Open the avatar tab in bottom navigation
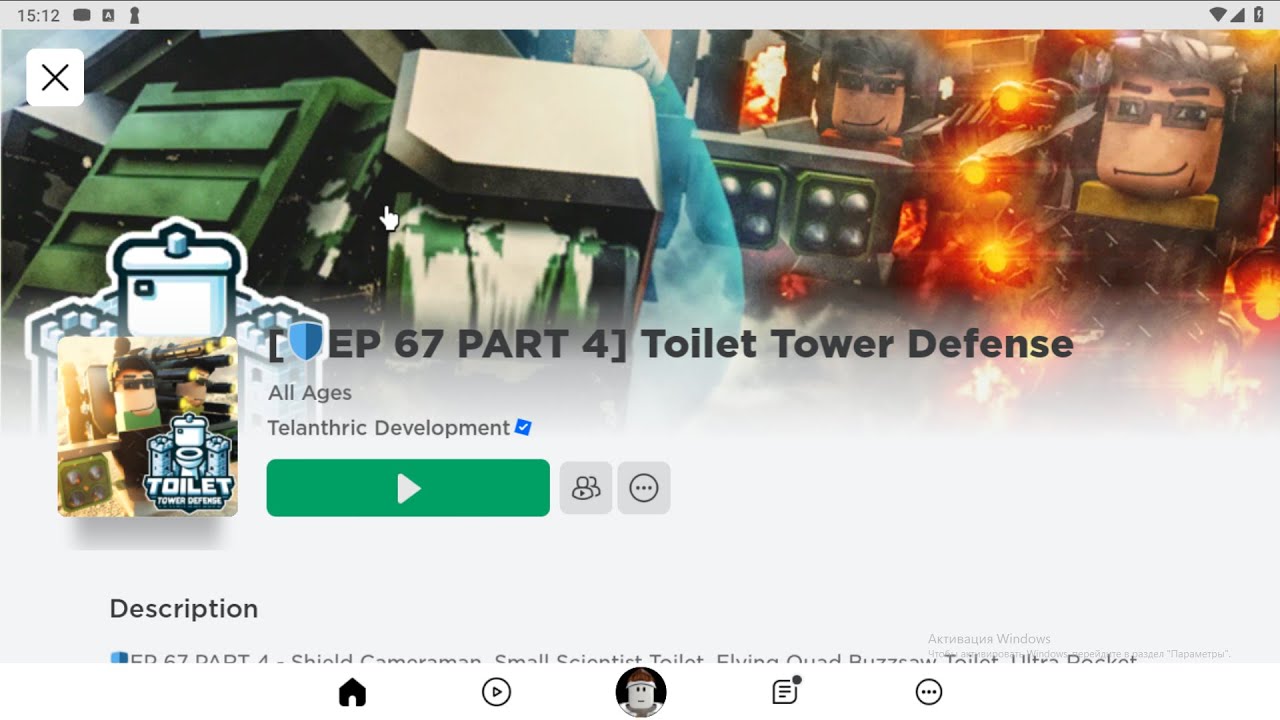This screenshot has height=720, width=1280. 641,692
